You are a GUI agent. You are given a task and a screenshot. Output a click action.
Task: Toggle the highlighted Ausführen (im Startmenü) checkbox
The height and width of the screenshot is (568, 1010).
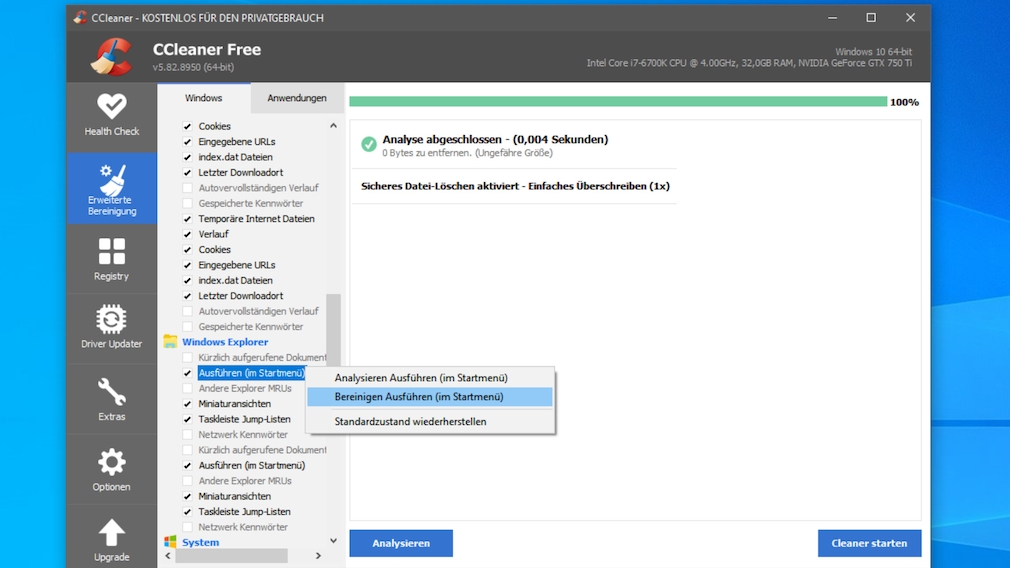pyautogui.click(x=187, y=373)
